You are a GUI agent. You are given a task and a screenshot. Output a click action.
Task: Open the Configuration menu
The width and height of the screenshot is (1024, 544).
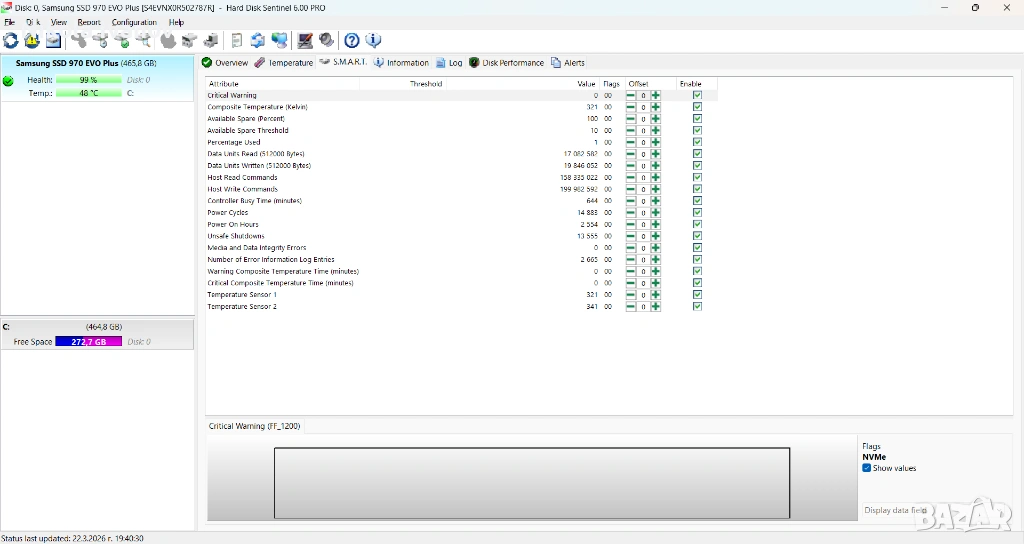point(134,22)
